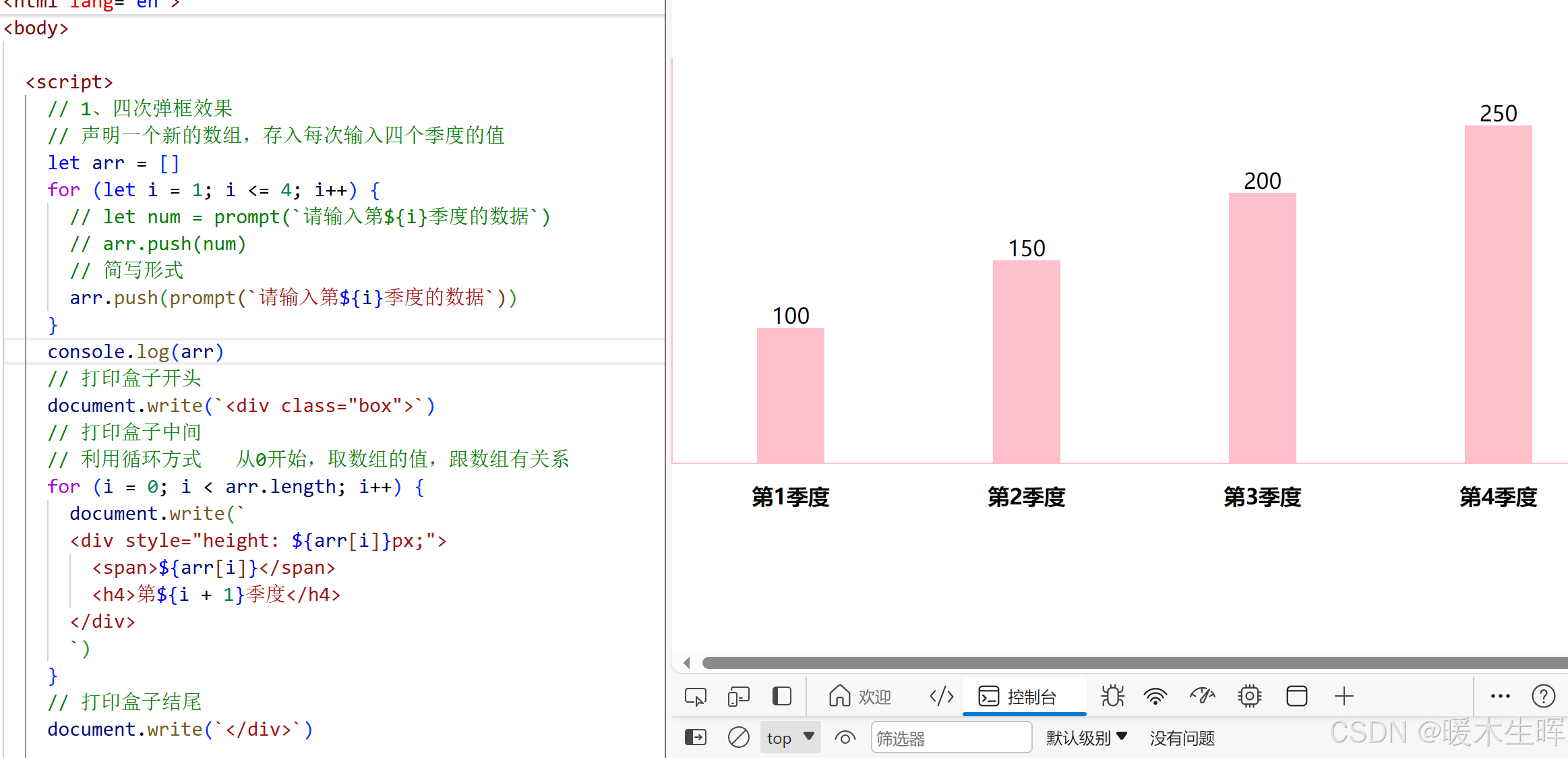The height and width of the screenshot is (758, 1568).
Task: Click the 没有问题 issues link
Action: tap(1182, 738)
